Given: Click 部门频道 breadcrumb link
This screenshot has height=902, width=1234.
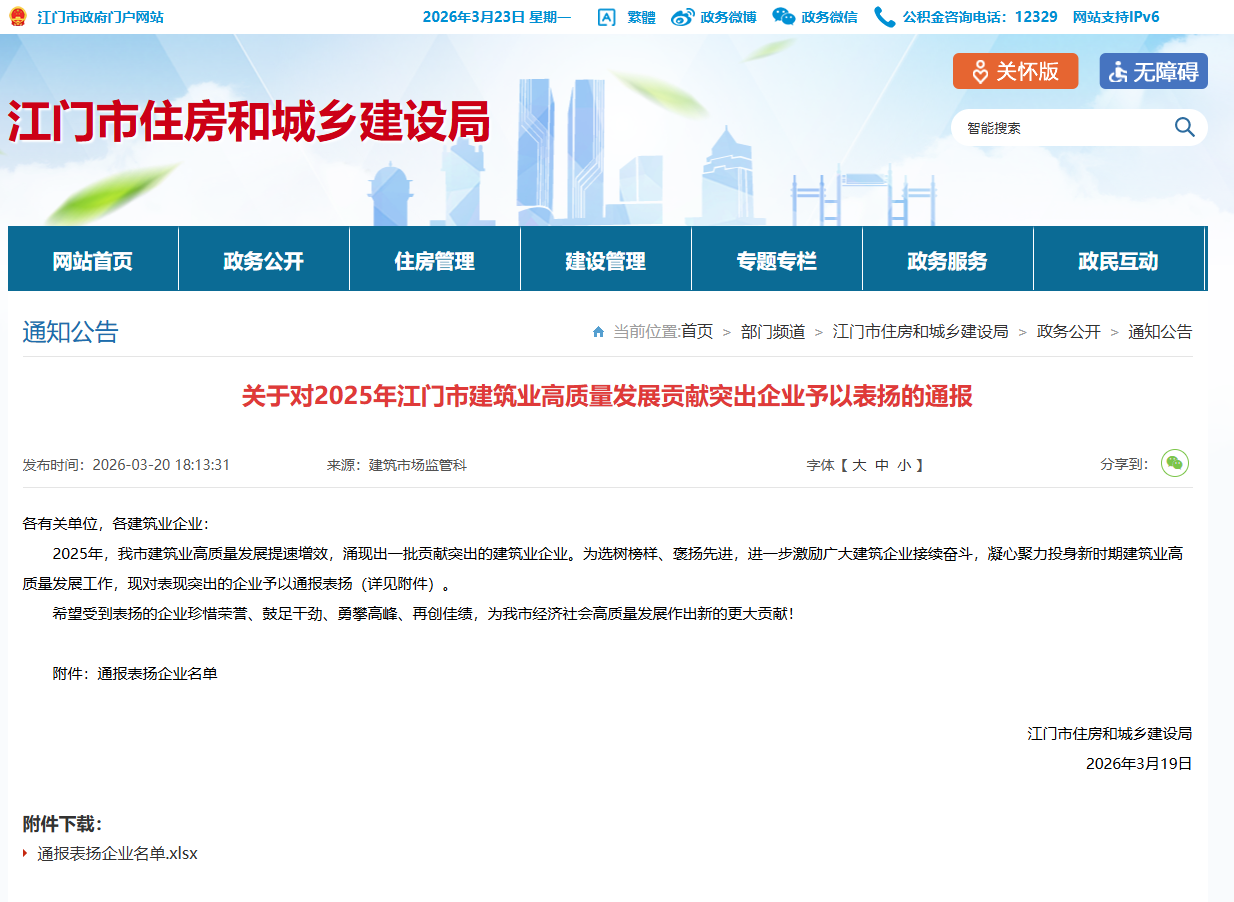Looking at the screenshot, I should pos(772,332).
